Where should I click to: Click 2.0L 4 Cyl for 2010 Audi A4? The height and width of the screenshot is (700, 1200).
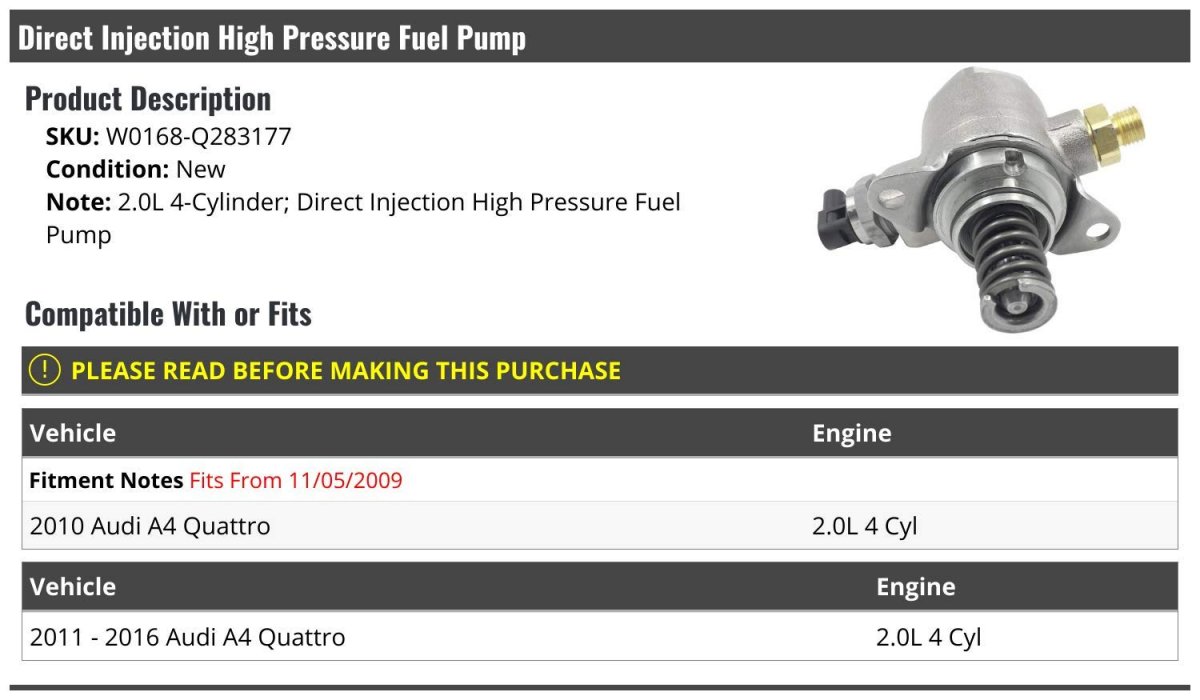point(864,526)
